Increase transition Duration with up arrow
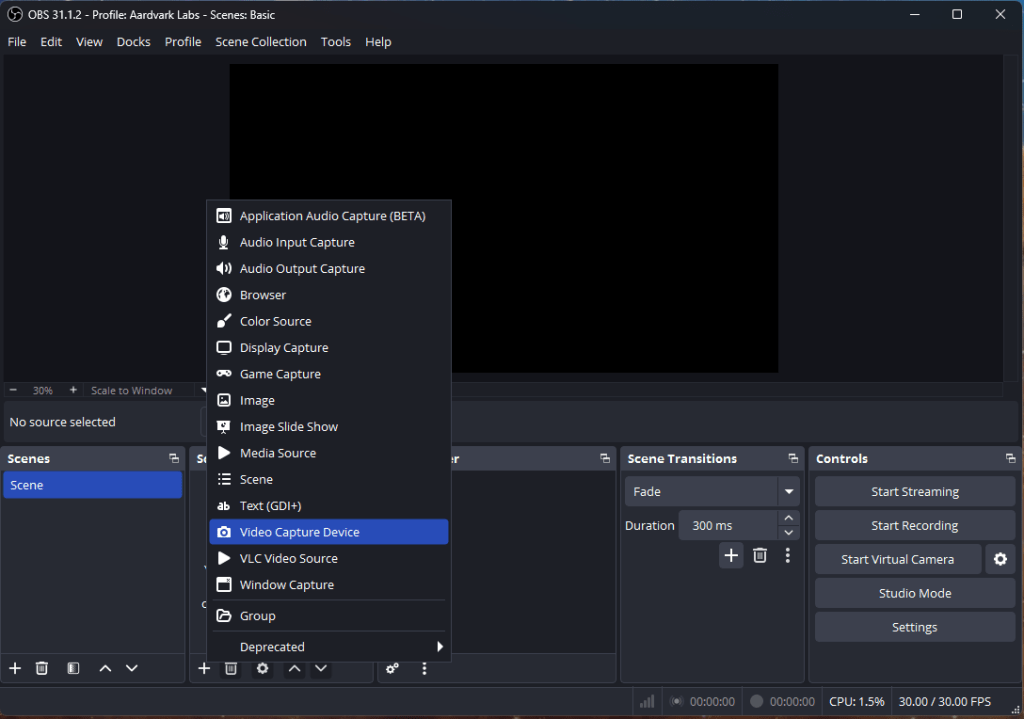Viewport: 1024px width, 719px height. tap(789, 518)
